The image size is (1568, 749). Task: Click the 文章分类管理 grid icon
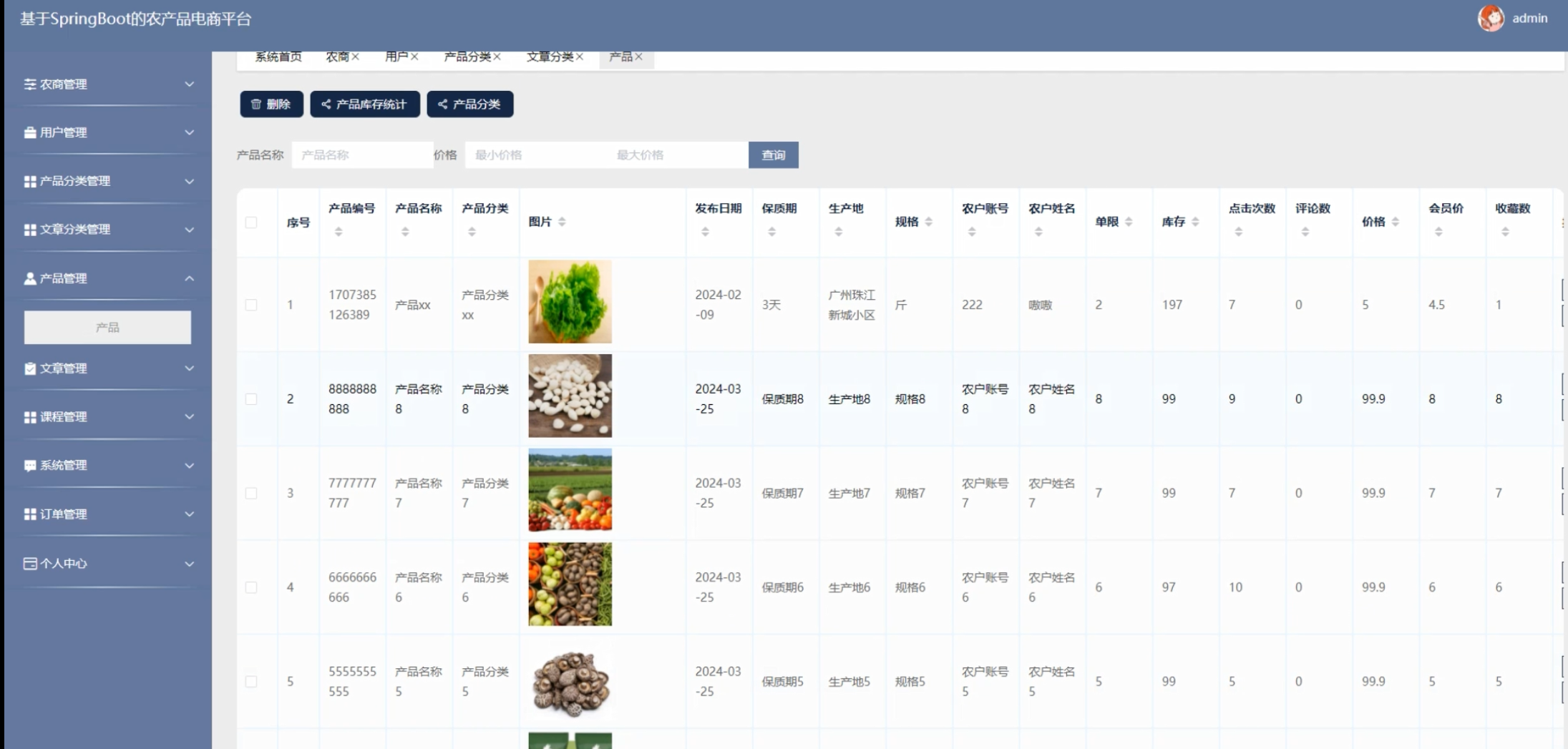point(30,230)
